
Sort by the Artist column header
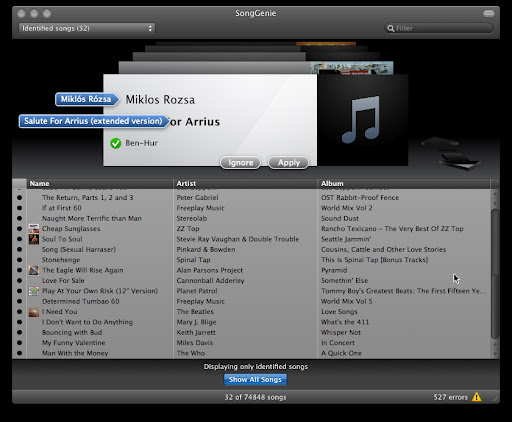click(x=245, y=184)
